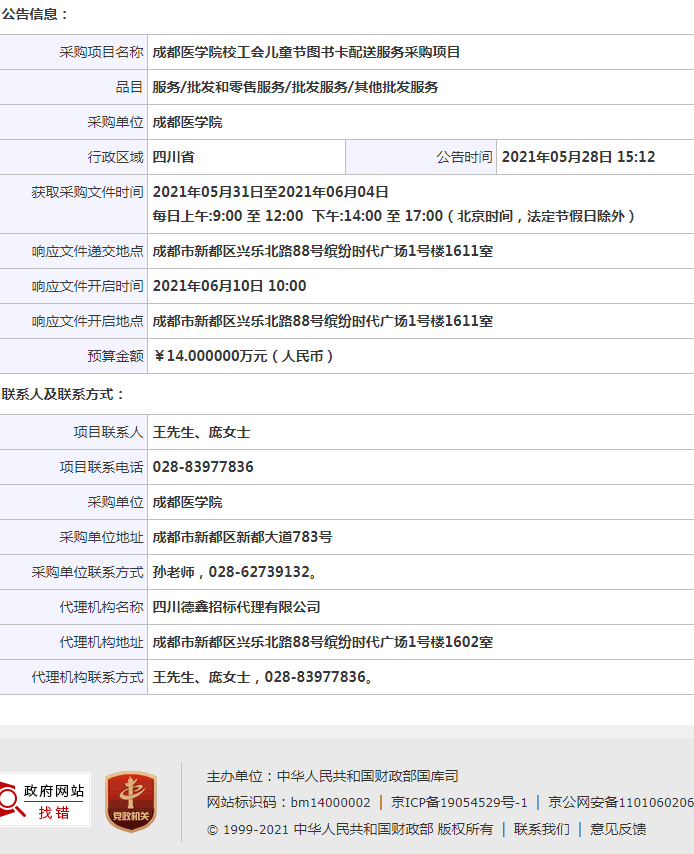
Task: Click the 意见反馈 footer link
Action: coord(617,829)
